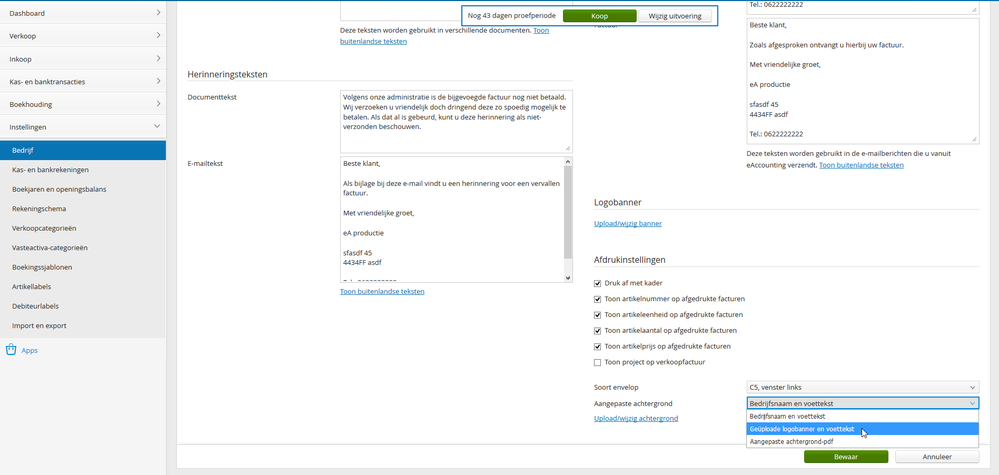The width and height of the screenshot is (999, 475).
Task: Open Aangepaste achtergrond dropdown
Action: 863,403
